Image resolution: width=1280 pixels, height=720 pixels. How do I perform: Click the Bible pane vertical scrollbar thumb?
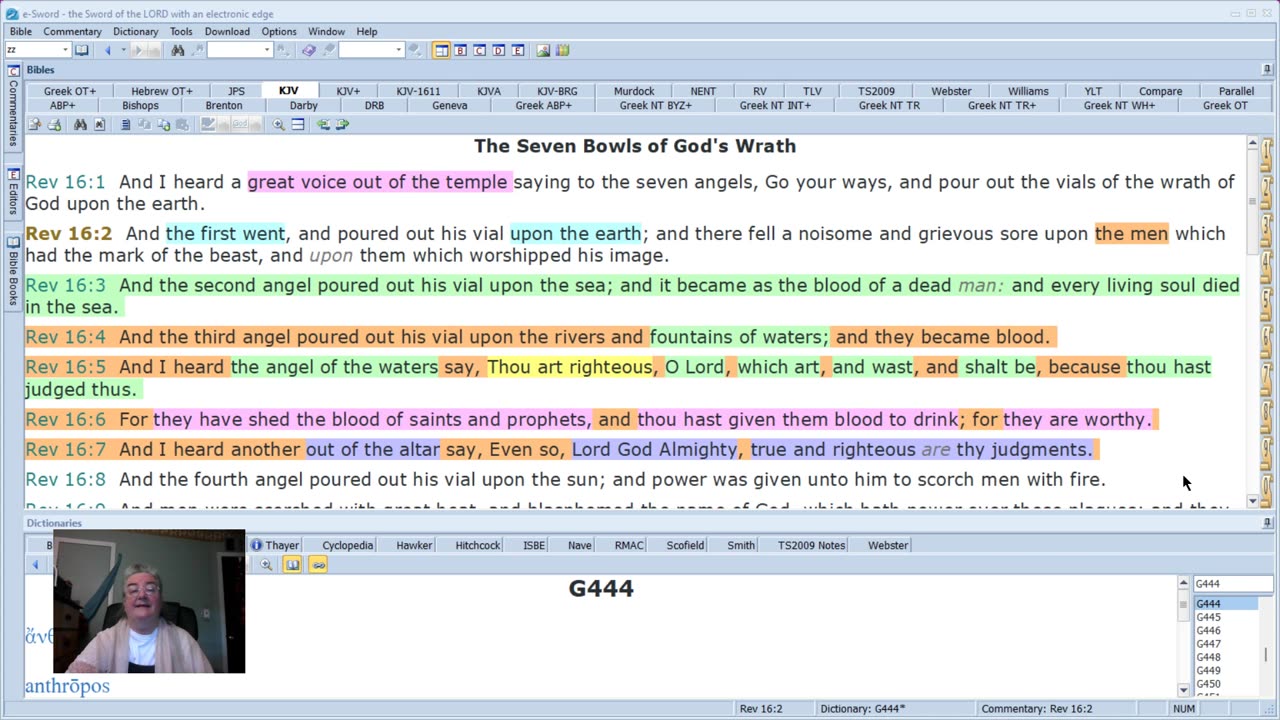1253,202
